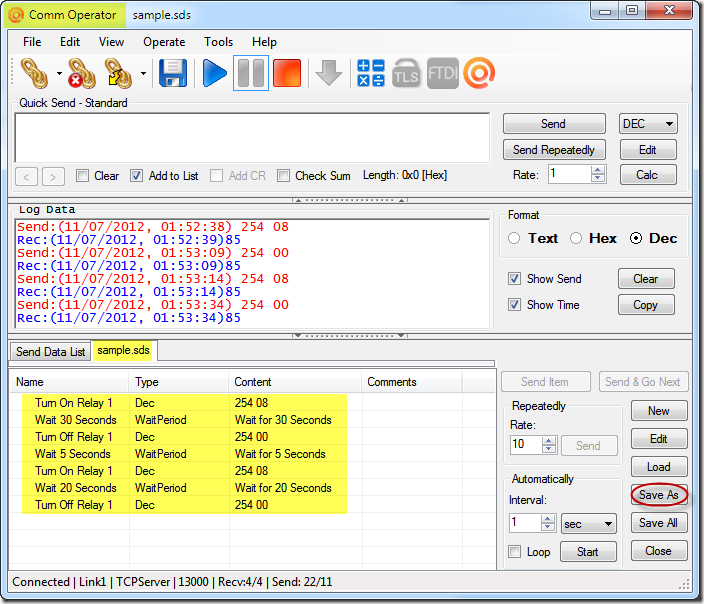Viewport: 704px width, 604px height.
Task: Uncheck the Add to List checkbox
Action: (136, 176)
